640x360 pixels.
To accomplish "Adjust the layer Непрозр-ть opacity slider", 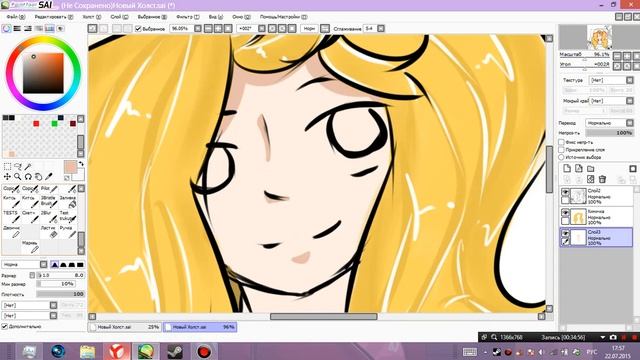I will click(609, 133).
